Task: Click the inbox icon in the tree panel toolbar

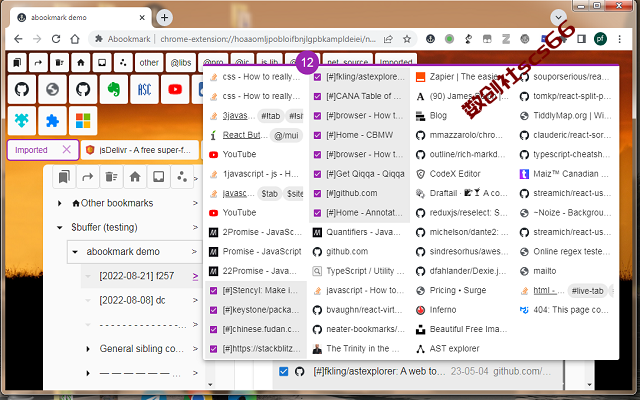Action: coord(158,177)
